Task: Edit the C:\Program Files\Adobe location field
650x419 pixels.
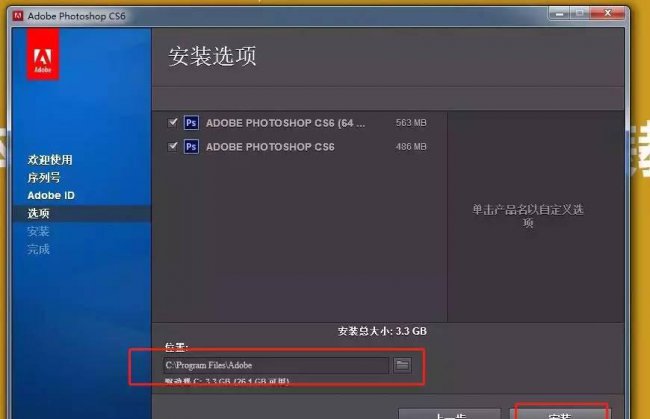Action: (x=276, y=365)
